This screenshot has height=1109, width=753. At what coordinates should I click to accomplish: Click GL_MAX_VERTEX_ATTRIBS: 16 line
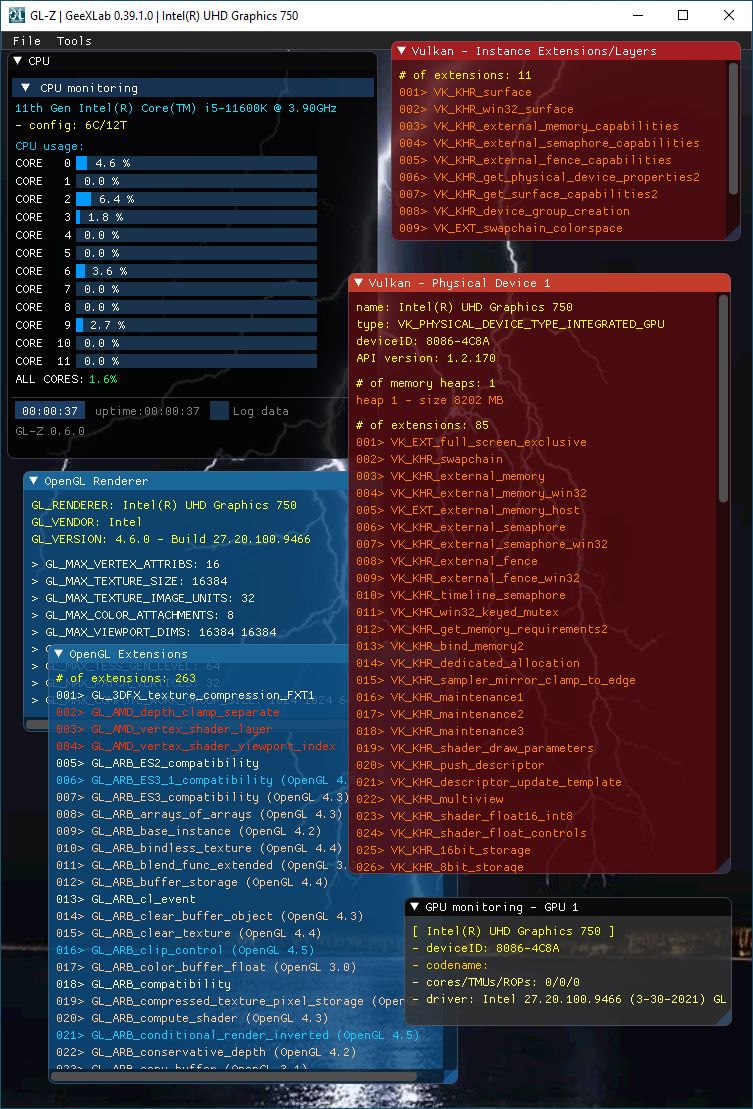[x=125, y=564]
